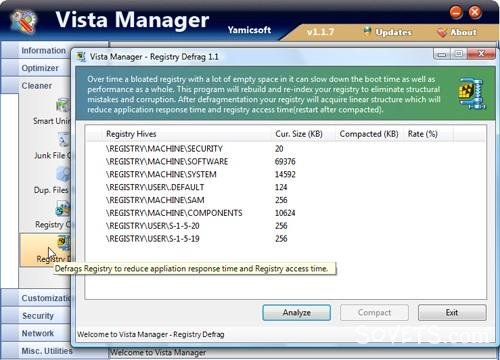
Task: Click the Updates icon in header
Action: click(367, 32)
